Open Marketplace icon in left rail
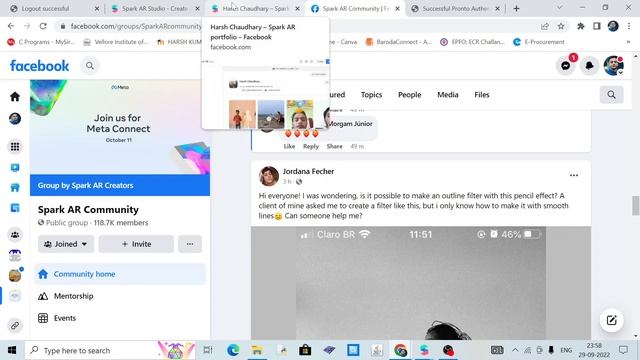The width and height of the screenshot is (640, 360). tap(15, 188)
